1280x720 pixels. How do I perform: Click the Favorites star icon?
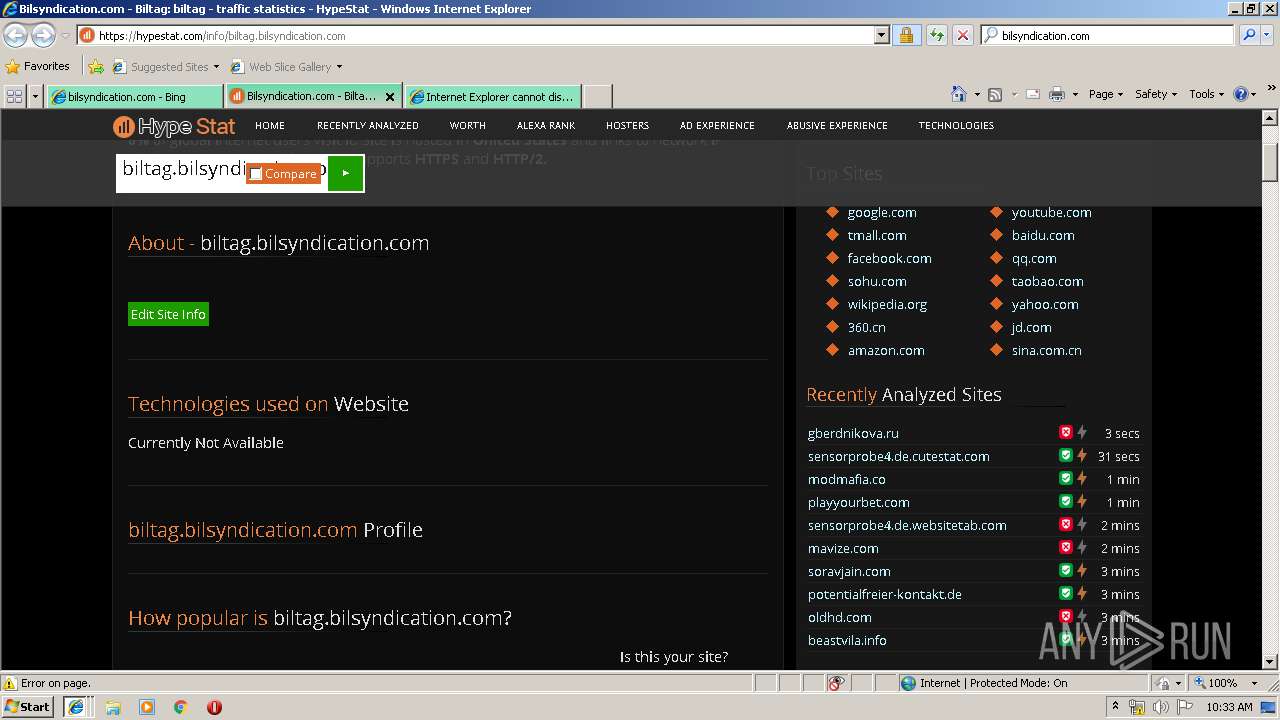(12, 67)
